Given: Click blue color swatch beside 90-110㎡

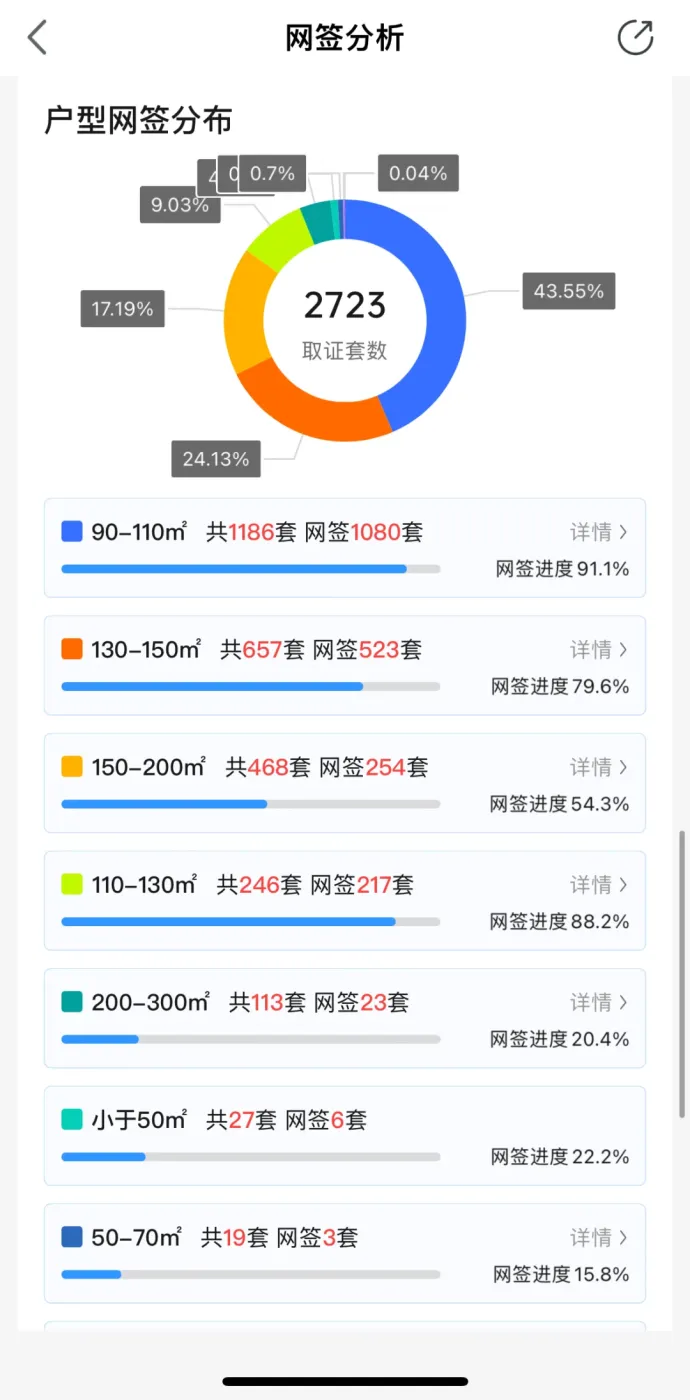Looking at the screenshot, I should coord(72,532).
